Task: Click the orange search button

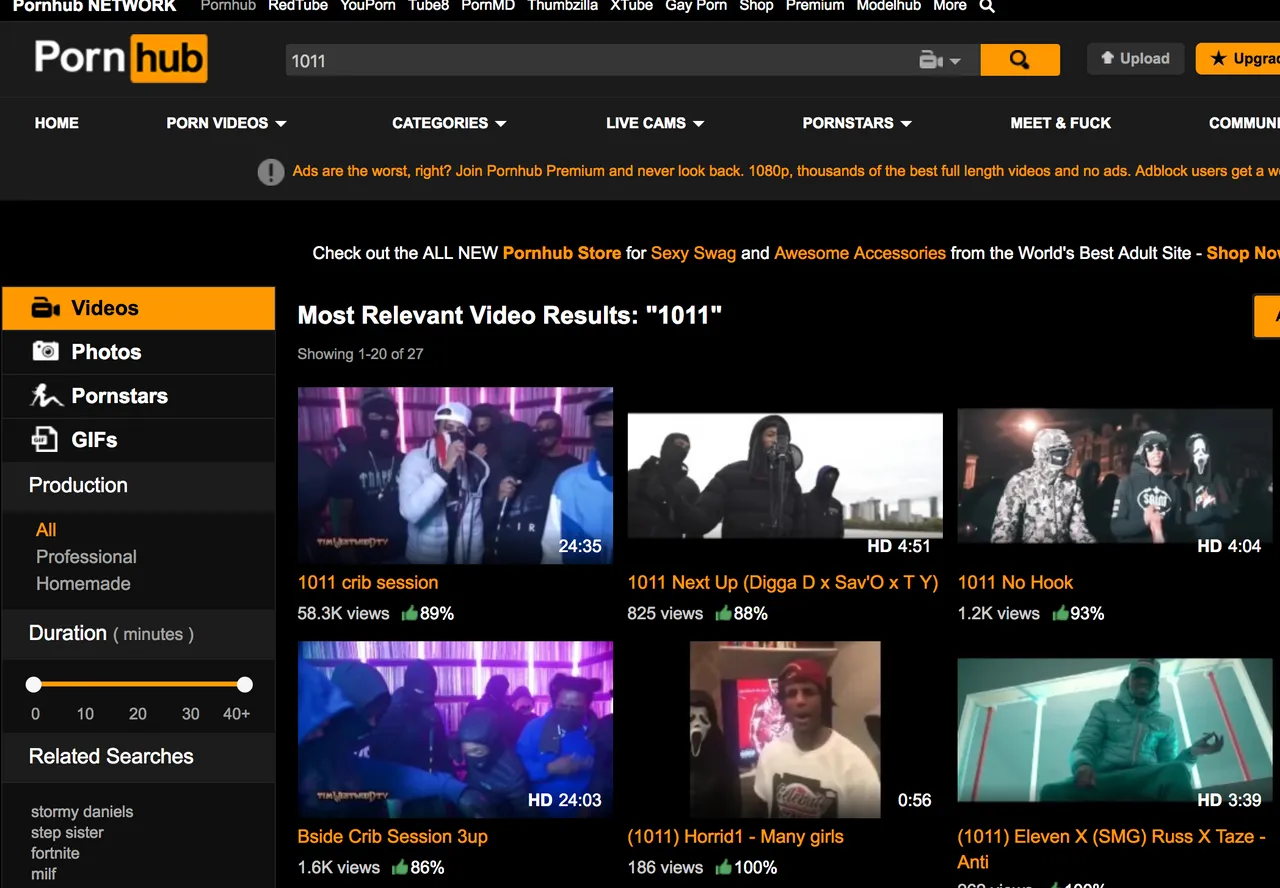Action: (x=1020, y=60)
